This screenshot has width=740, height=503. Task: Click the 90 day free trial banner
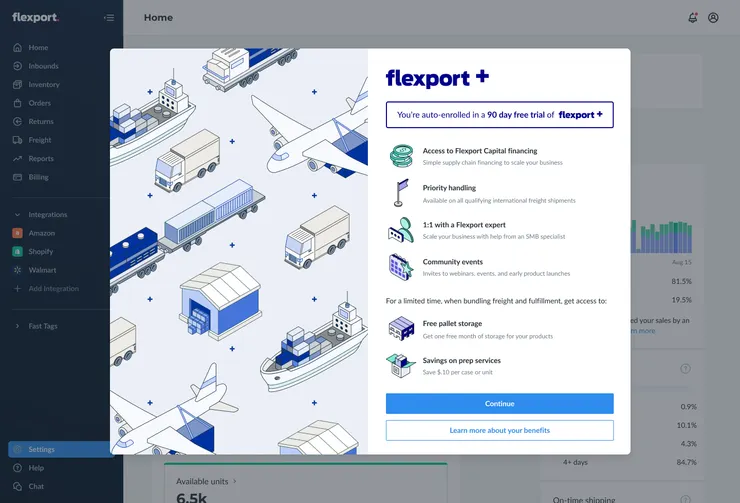[x=499, y=115]
